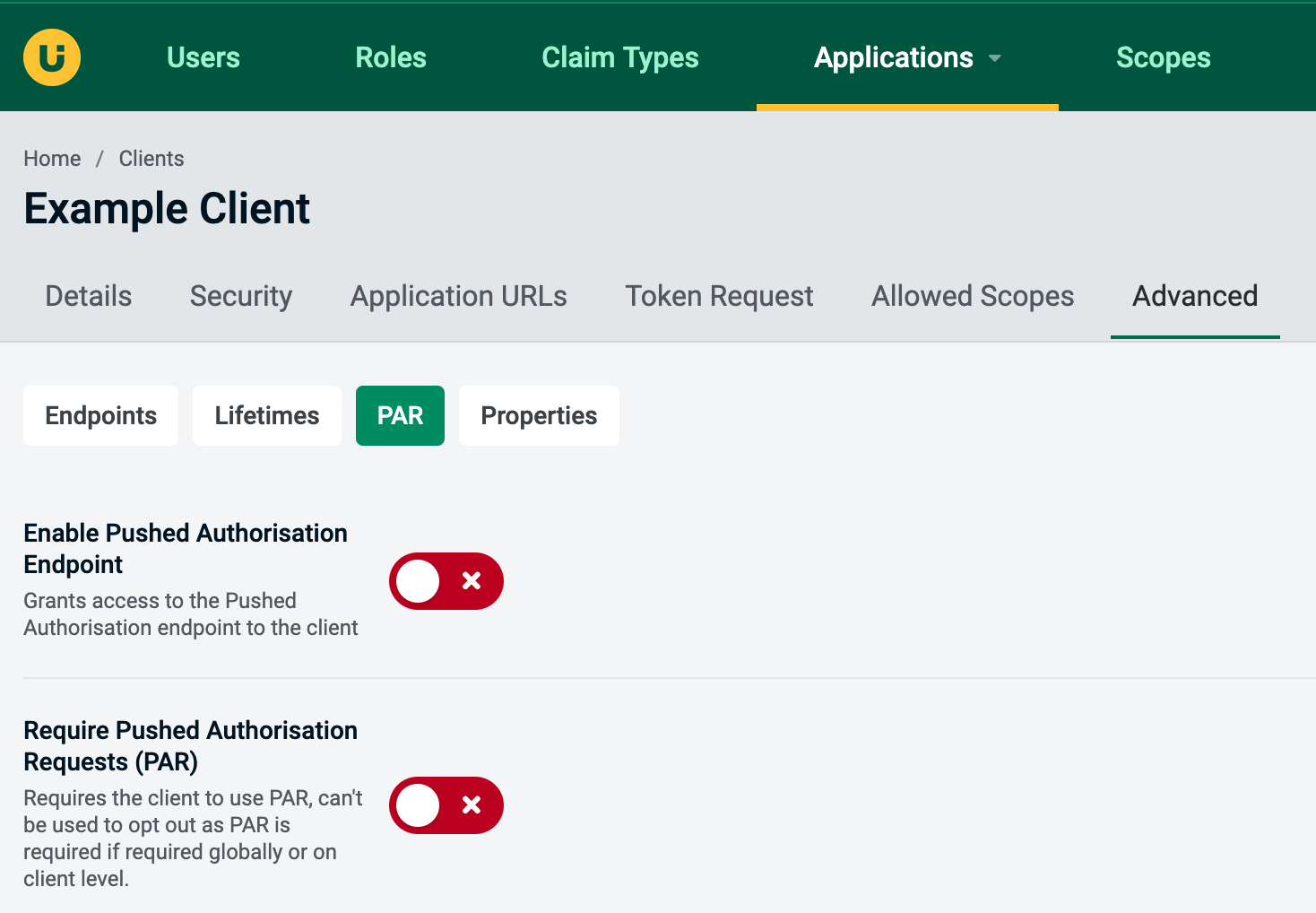The image size is (1316, 913).
Task: Show the Endpoints sub-section
Action: point(101,415)
